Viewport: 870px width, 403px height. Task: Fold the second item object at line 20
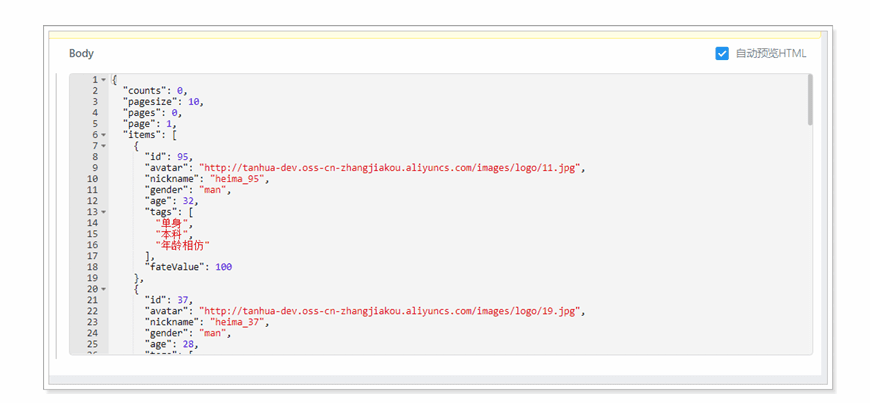coord(103,288)
